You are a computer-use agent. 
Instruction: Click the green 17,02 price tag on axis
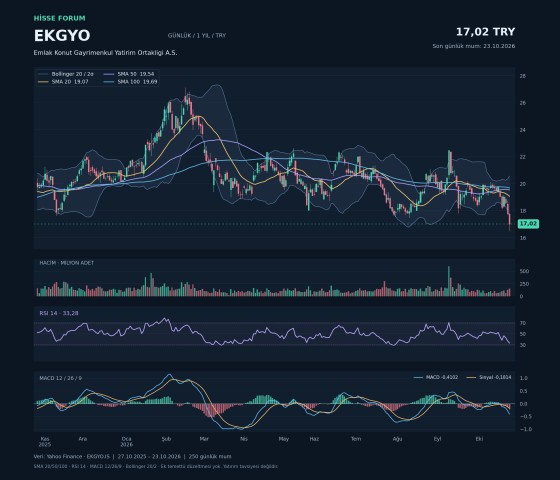pos(528,224)
